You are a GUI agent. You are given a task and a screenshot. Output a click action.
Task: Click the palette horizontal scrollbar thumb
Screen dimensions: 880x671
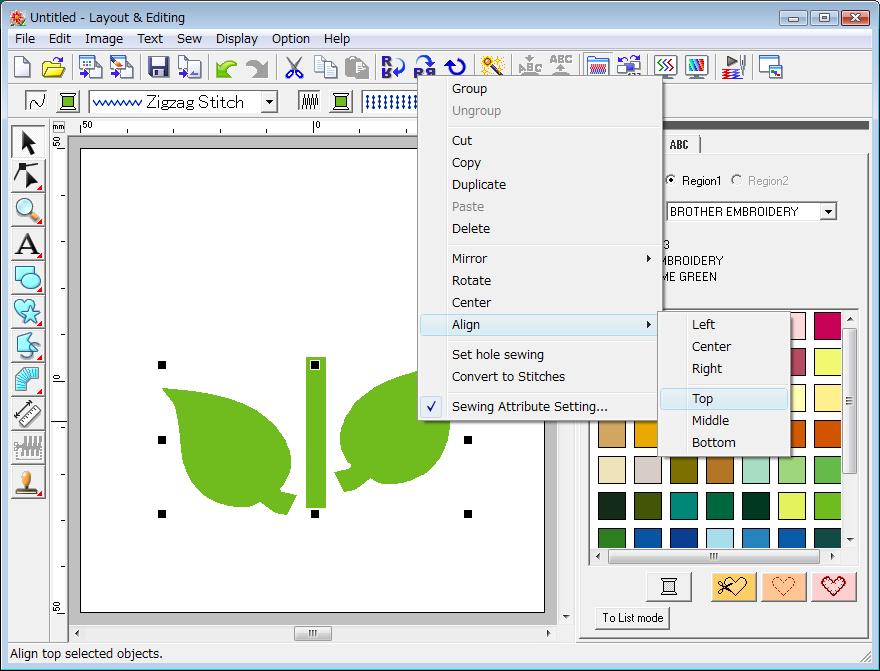click(713, 556)
